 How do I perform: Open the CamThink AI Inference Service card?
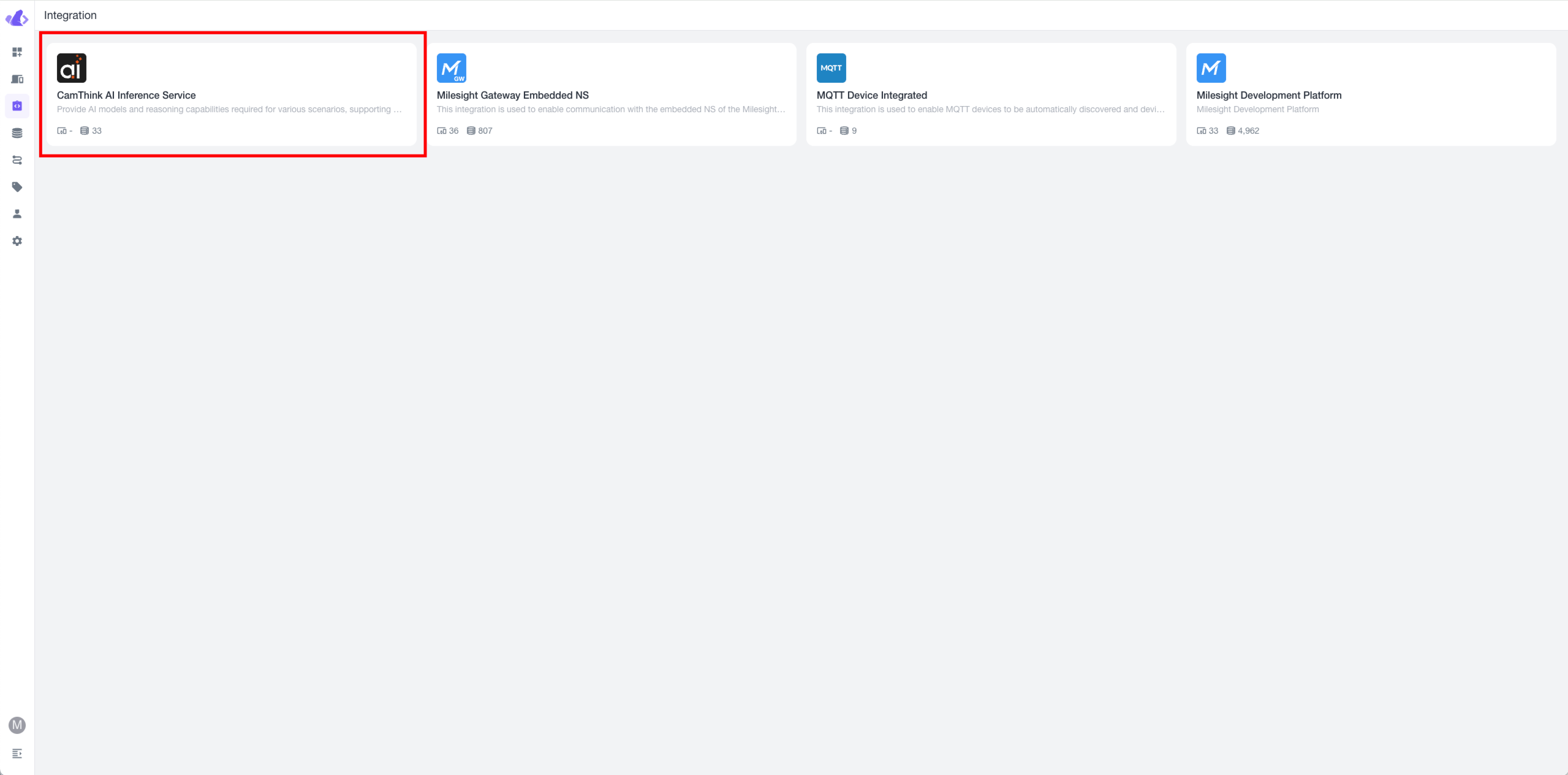[232, 95]
